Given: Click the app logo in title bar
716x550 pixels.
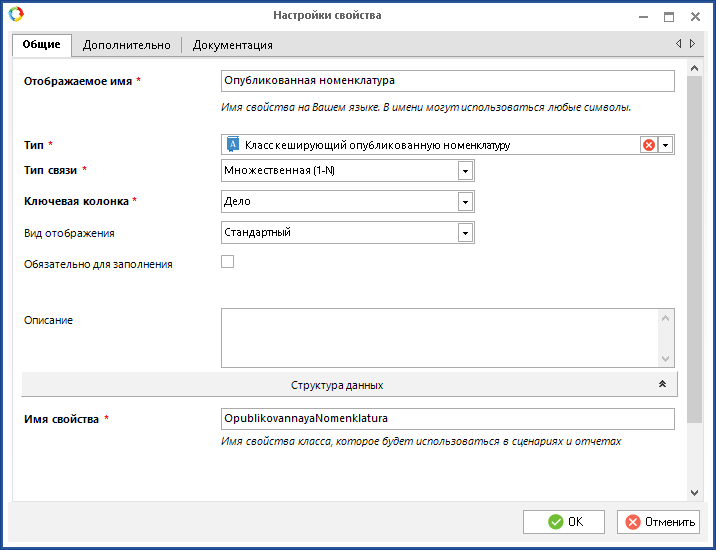Looking at the screenshot, I should click(x=15, y=15).
